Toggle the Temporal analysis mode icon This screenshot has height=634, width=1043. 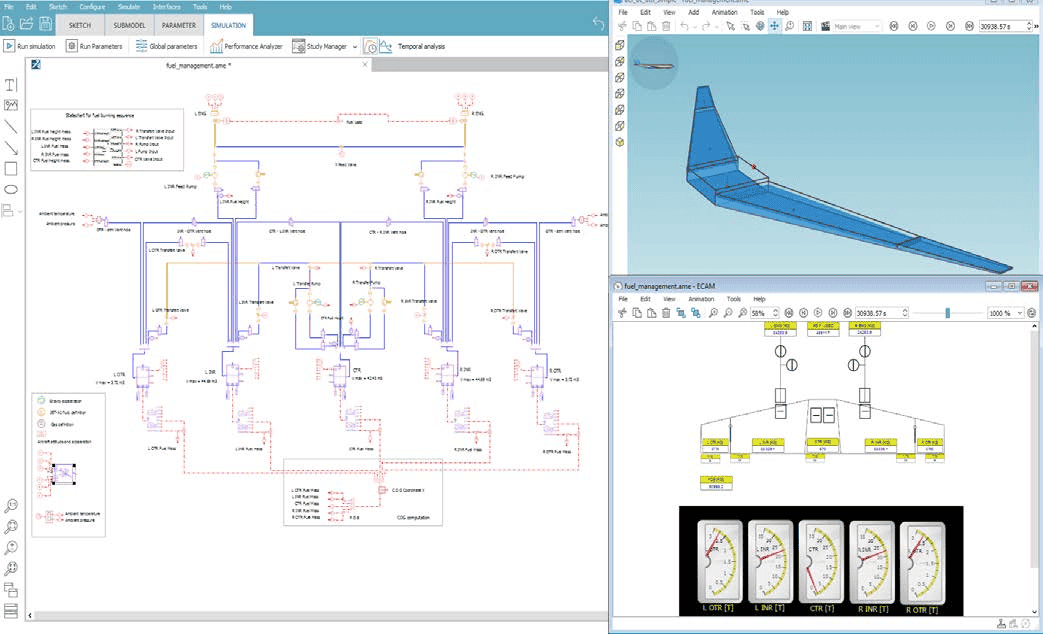coord(371,46)
